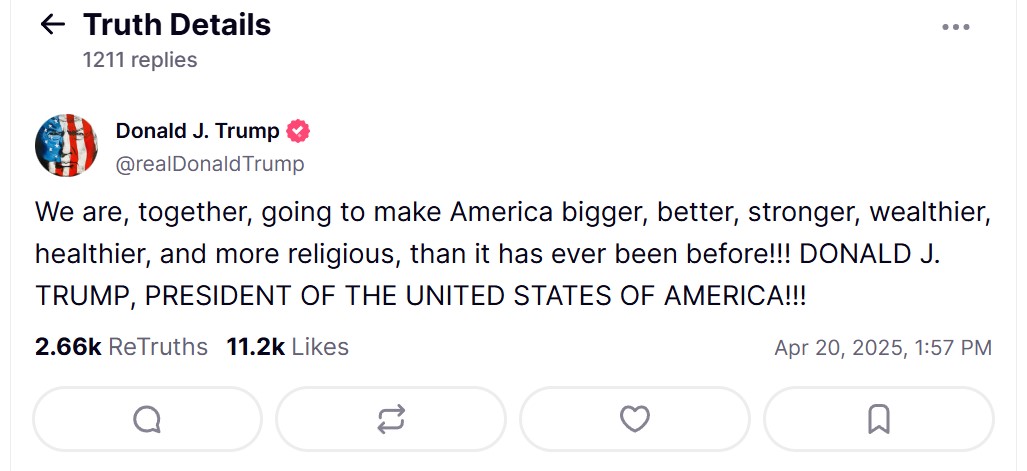Click the Apr 20, 2025 timestamp
1027x471 pixels.
(x=883, y=348)
